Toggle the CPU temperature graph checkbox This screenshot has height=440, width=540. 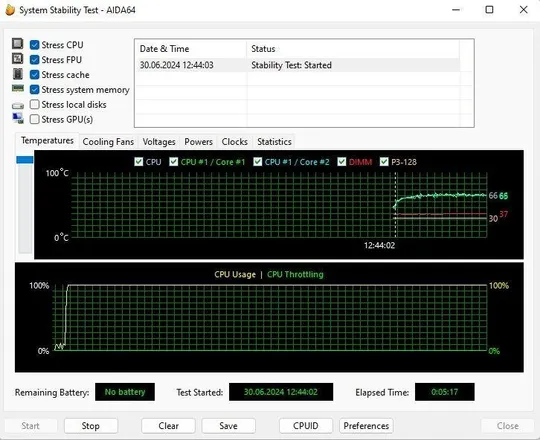pos(139,162)
